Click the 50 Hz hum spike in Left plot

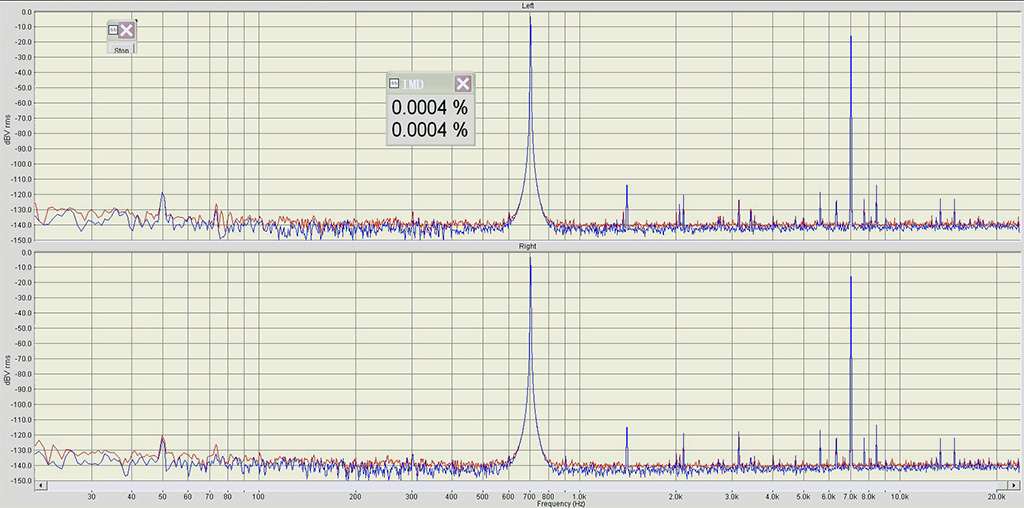[162, 194]
